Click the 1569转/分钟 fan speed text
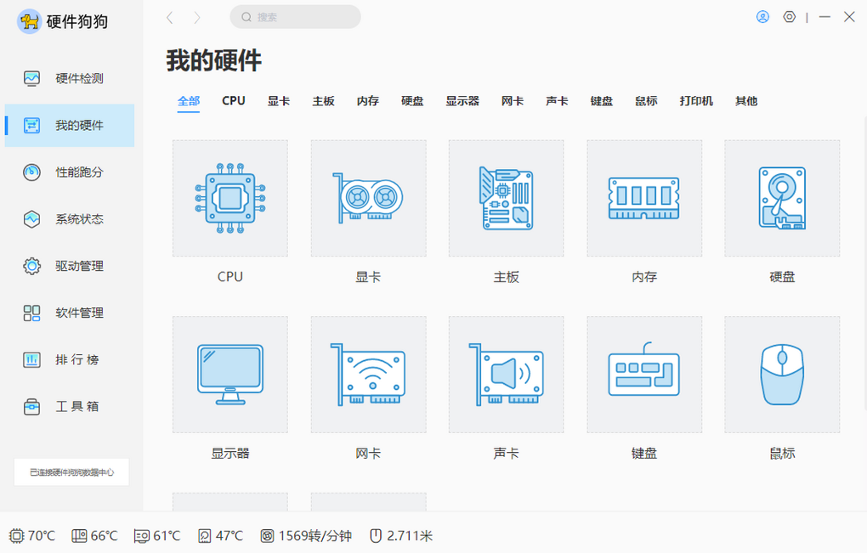The width and height of the screenshot is (867, 553). pyautogui.click(x=315, y=536)
